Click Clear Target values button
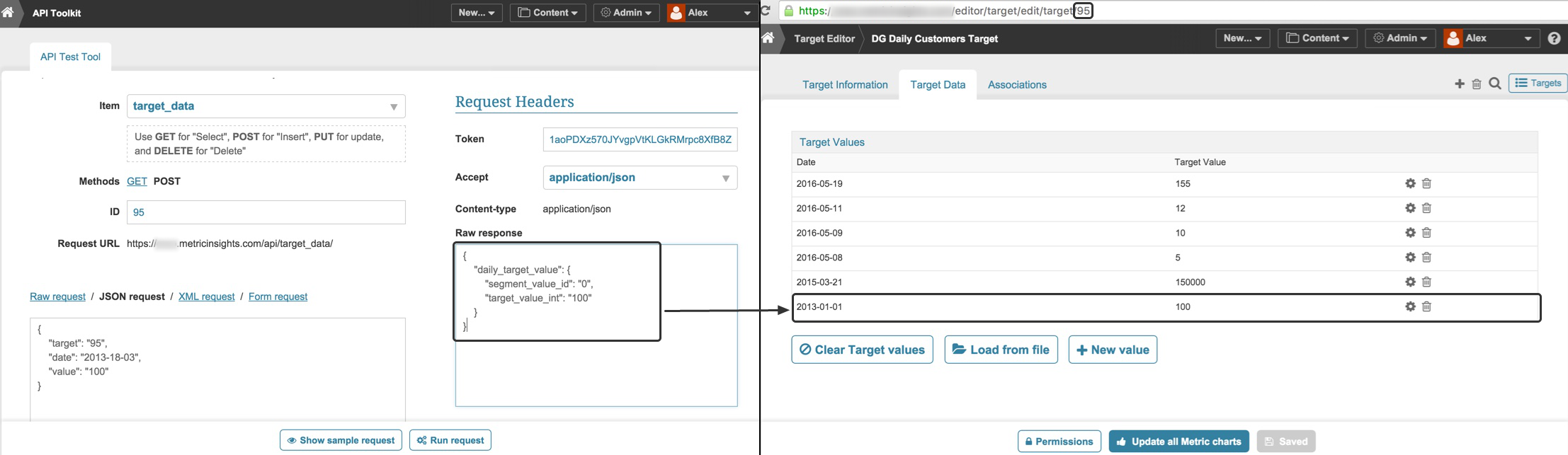Image resolution: width=1568 pixels, height=455 pixels. 862,350
